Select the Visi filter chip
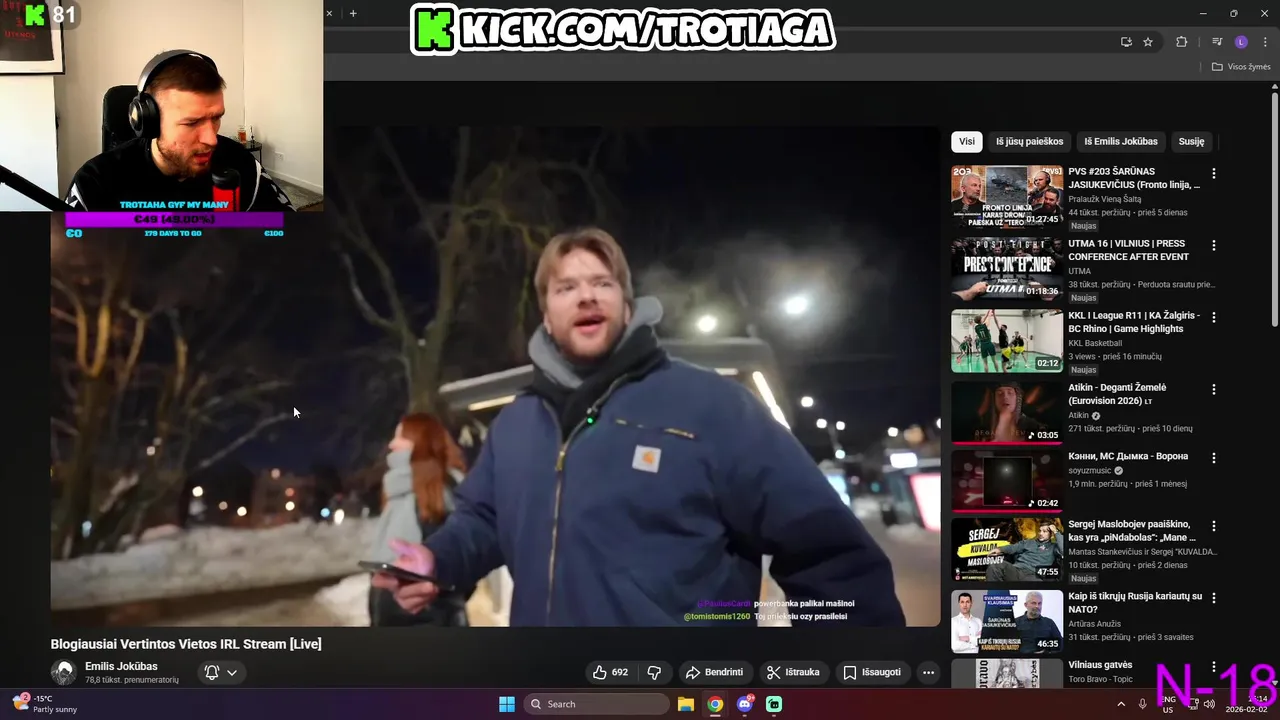 (x=967, y=142)
